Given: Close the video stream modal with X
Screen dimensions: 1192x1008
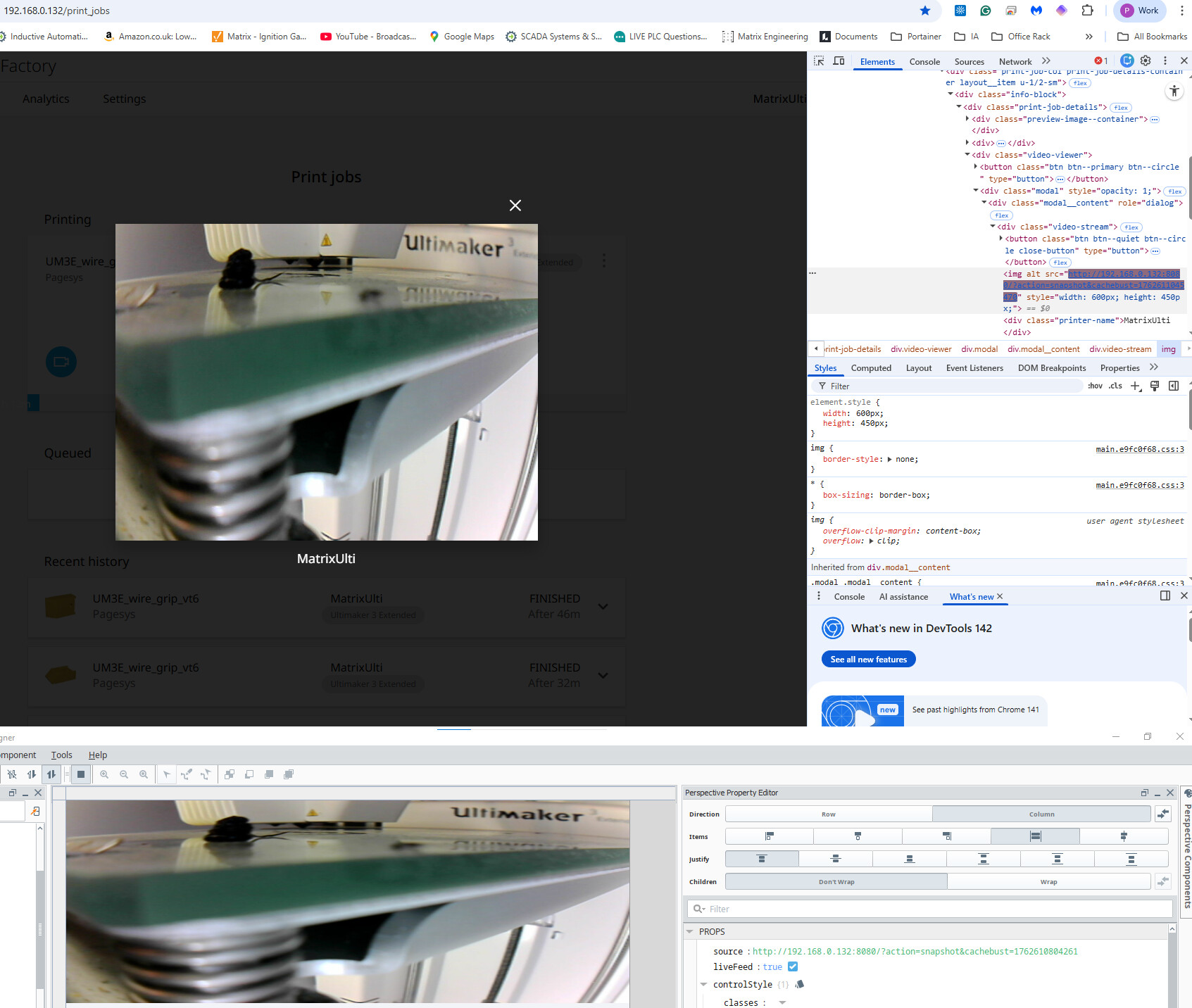Looking at the screenshot, I should click(x=515, y=206).
